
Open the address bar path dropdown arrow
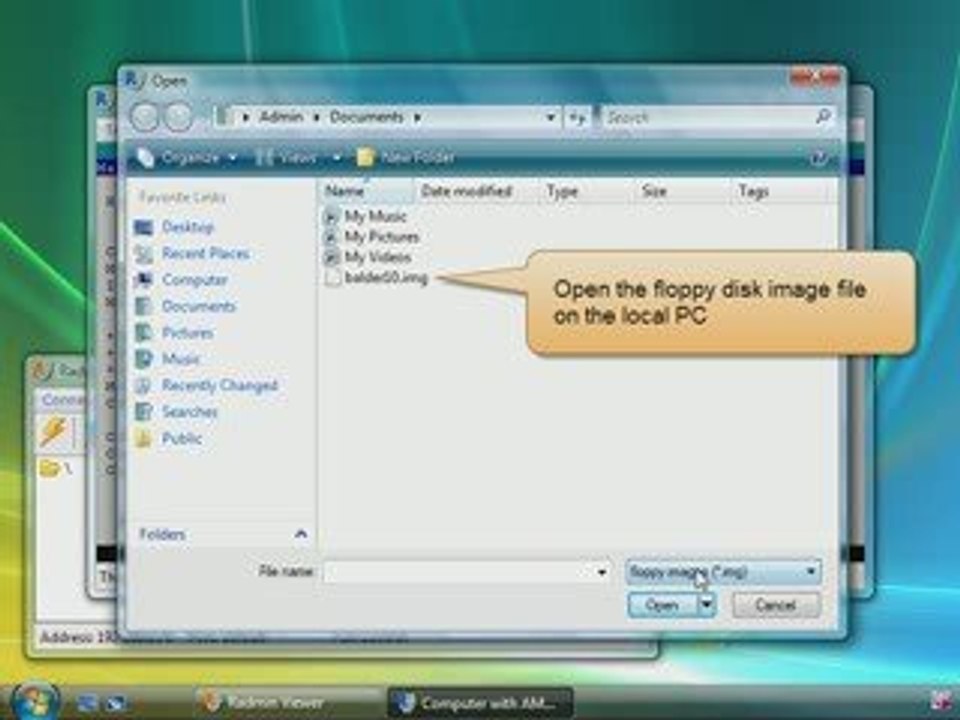tap(550, 117)
